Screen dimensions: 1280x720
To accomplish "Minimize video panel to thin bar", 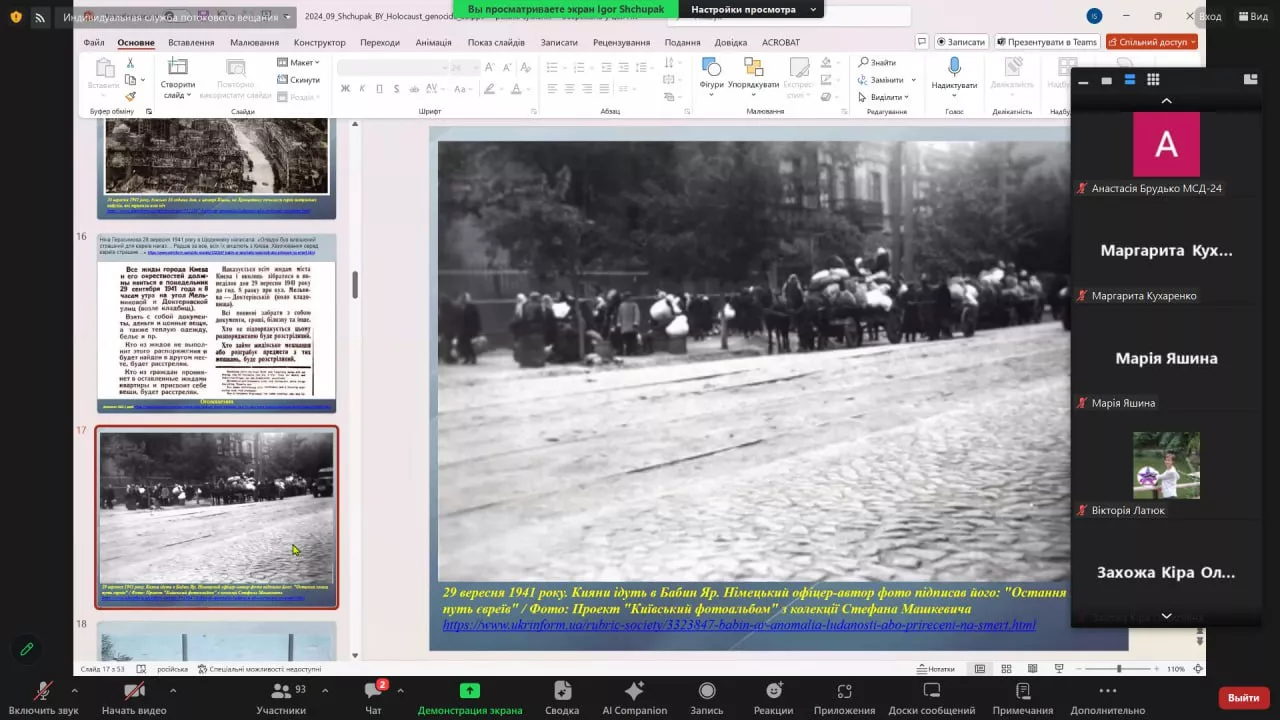I will pyautogui.click(x=1084, y=80).
